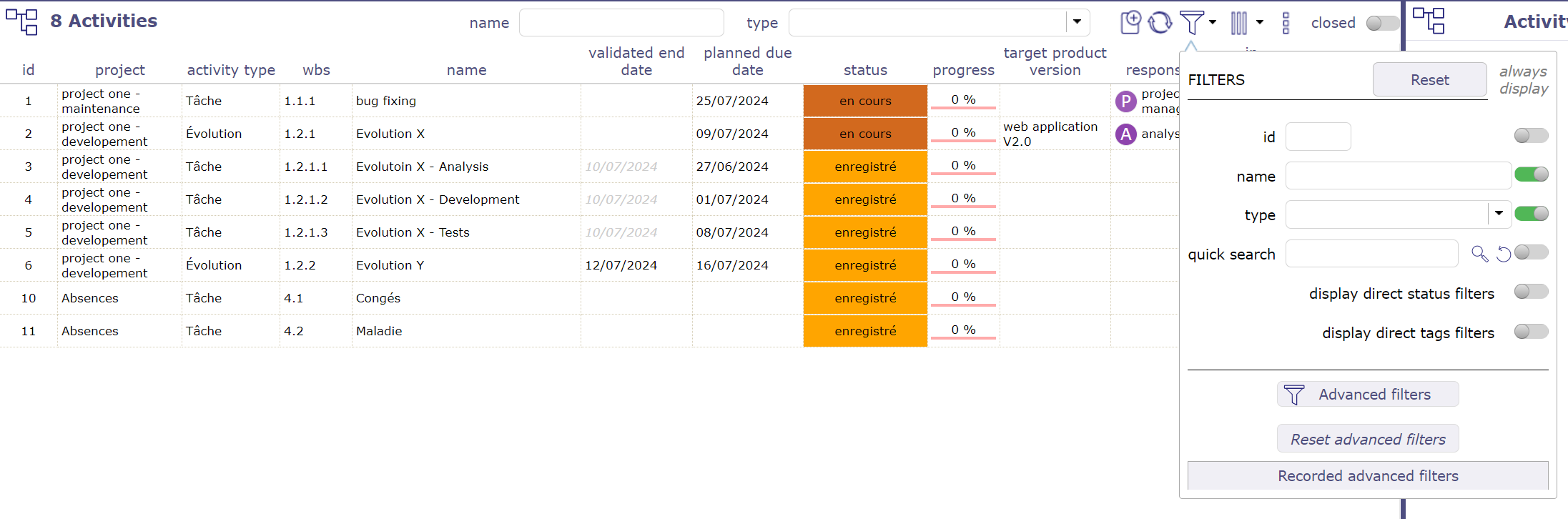1568x519 pixels.
Task: Click Reset advanced filters
Action: [1368, 439]
